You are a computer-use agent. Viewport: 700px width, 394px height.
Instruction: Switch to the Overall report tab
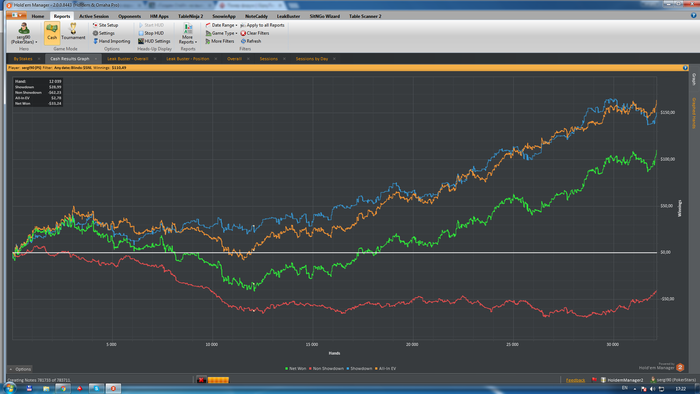click(234, 58)
